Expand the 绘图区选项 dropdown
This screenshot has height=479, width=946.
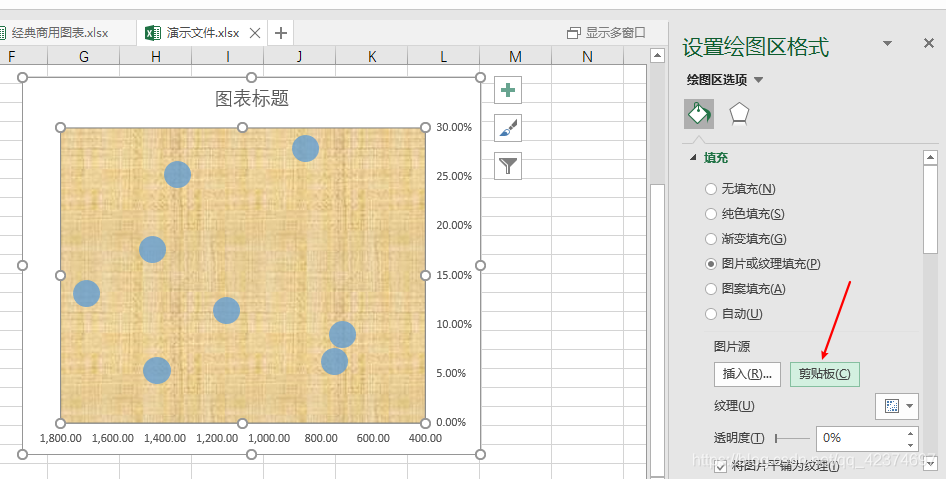click(759, 80)
